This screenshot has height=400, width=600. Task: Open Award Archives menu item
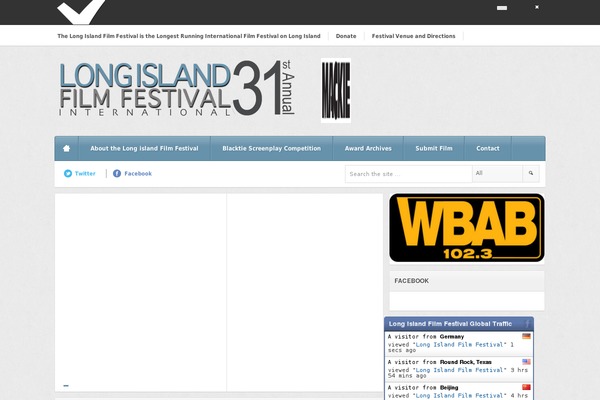368,149
